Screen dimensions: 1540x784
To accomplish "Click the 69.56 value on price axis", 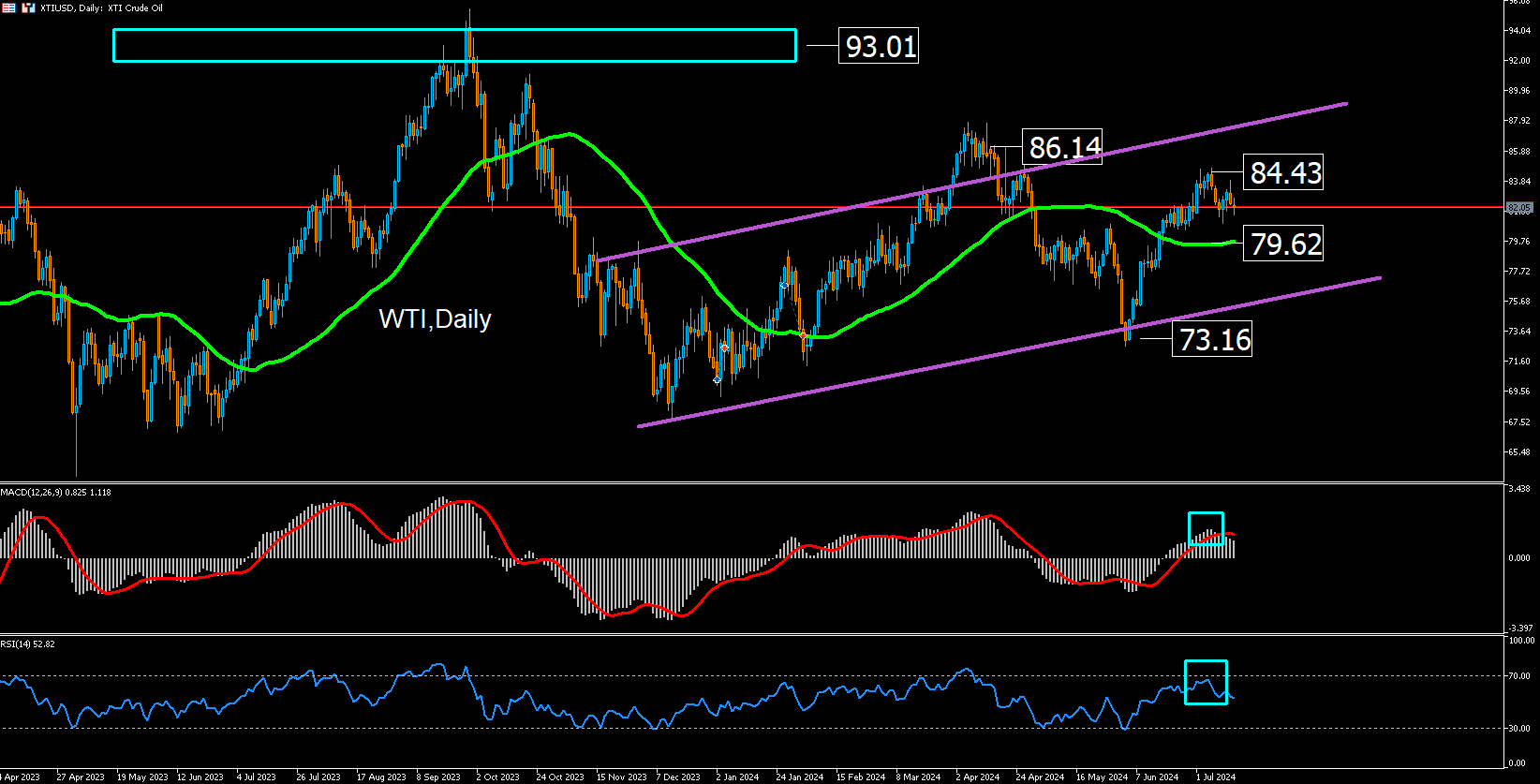I will pyautogui.click(x=1518, y=392).
